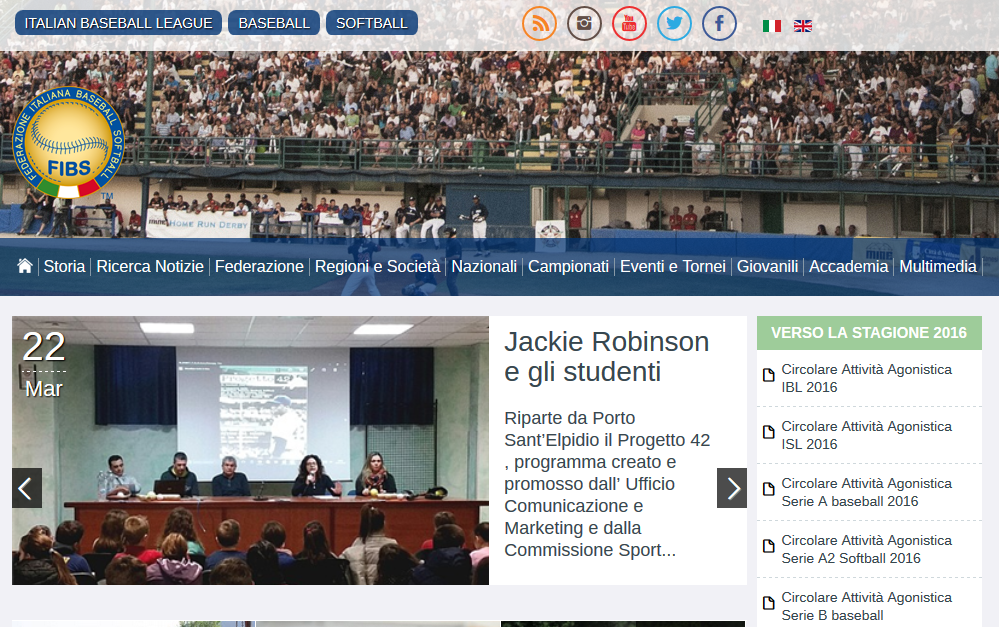Screen dimensions: 999x627
Task: Open Ricerca Notizie in navigation
Action: click(x=150, y=266)
